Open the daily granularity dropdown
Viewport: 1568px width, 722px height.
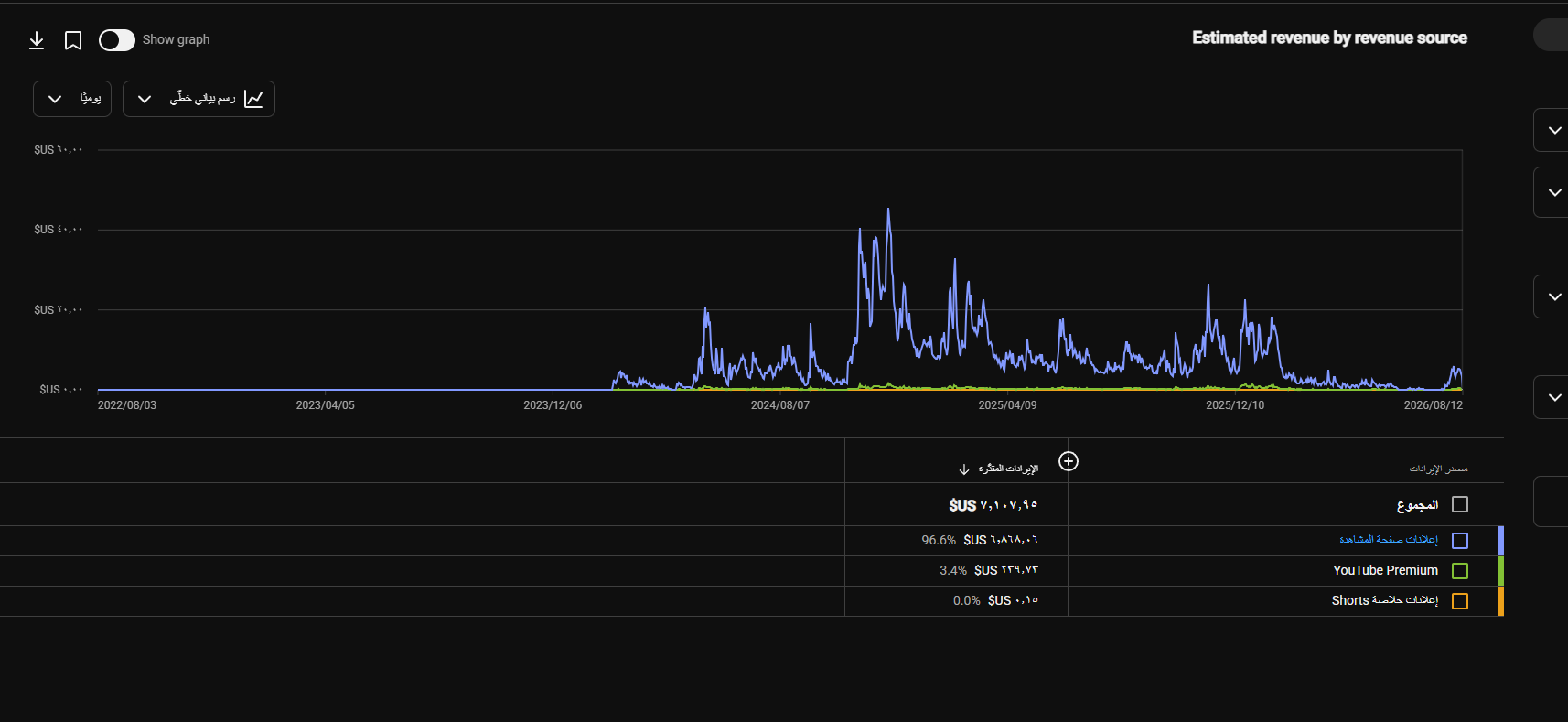coord(72,99)
